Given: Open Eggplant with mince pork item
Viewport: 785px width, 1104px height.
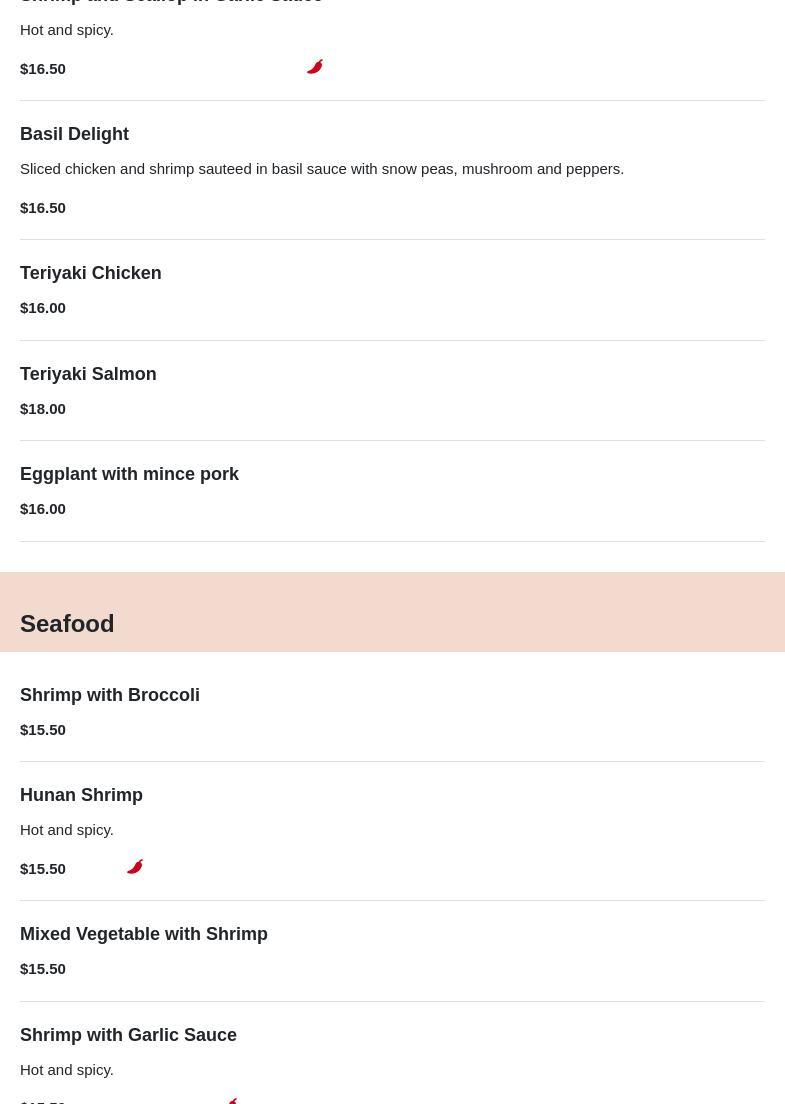Looking at the screenshot, I should [129, 474].
